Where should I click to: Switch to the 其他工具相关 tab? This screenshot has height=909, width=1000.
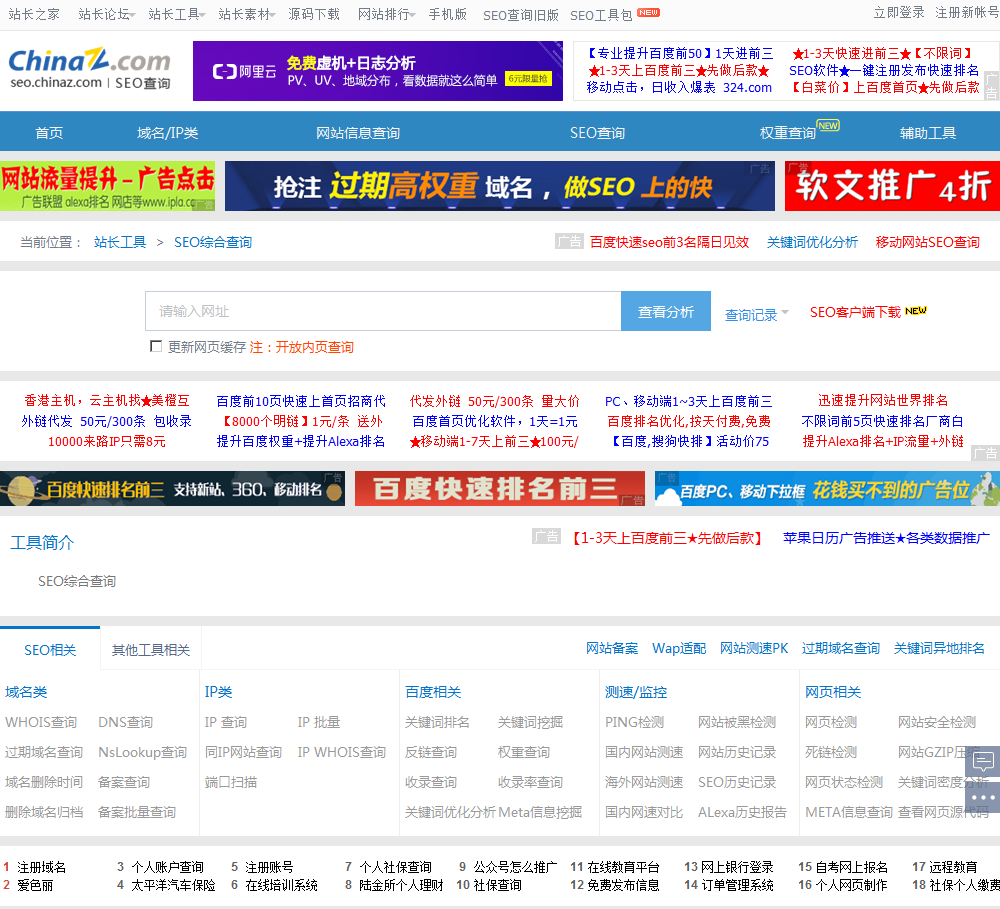[151, 649]
